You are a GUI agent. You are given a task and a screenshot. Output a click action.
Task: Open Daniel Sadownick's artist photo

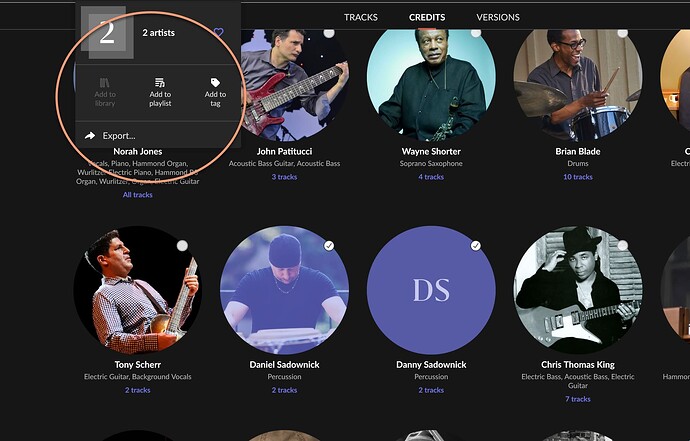(x=284, y=290)
